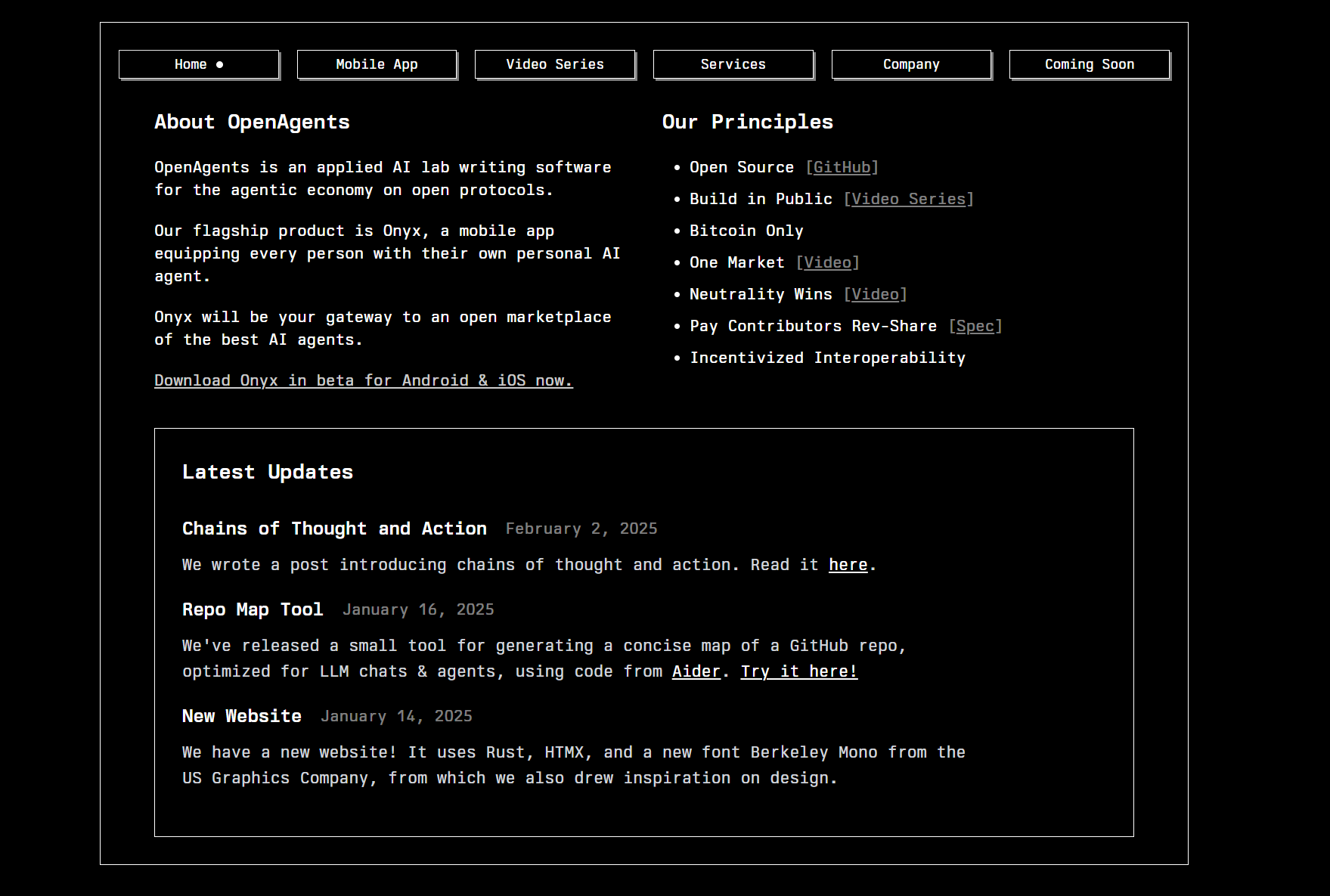Open the Coming Soon section
1330x896 pixels.
click(1089, 64)
